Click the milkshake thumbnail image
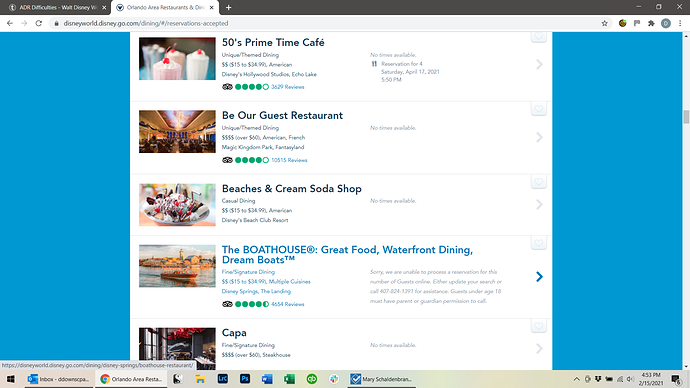 (177, 59)
